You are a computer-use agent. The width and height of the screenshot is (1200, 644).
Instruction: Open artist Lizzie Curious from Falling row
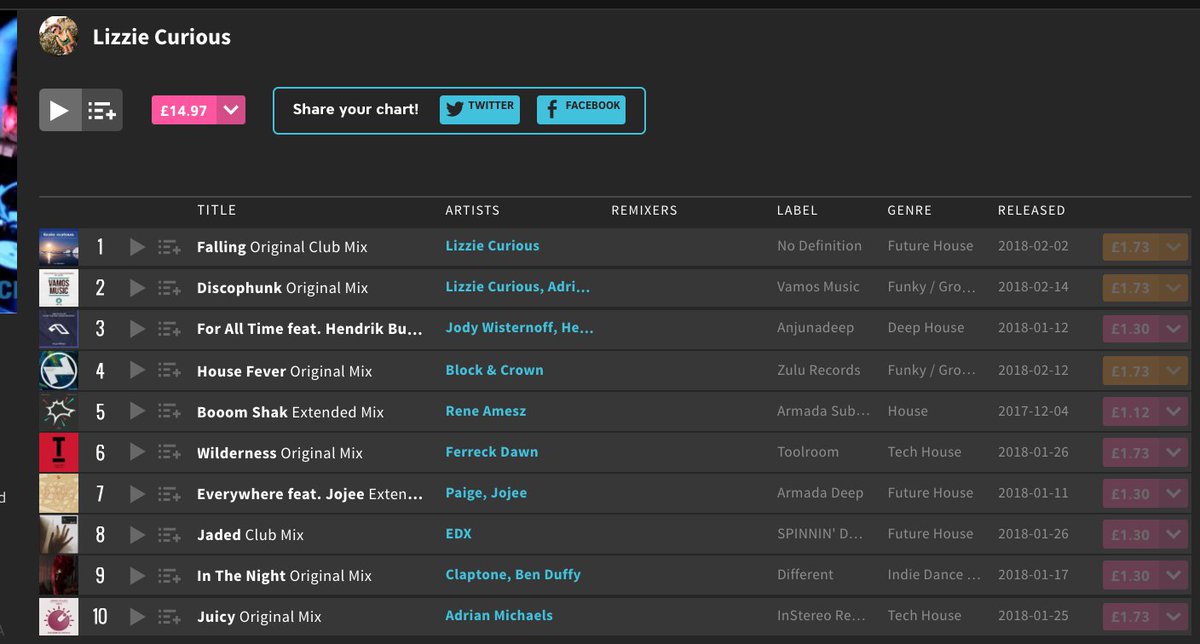(492, 246)
